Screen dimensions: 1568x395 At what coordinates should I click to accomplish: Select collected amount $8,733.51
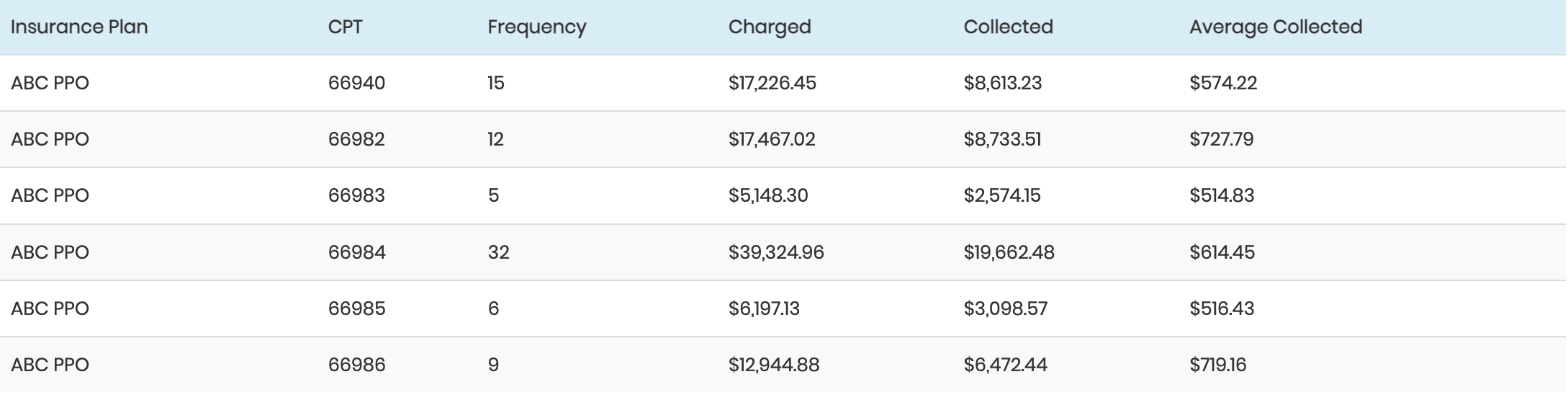pyautogui.click(x=1002, y=139)
